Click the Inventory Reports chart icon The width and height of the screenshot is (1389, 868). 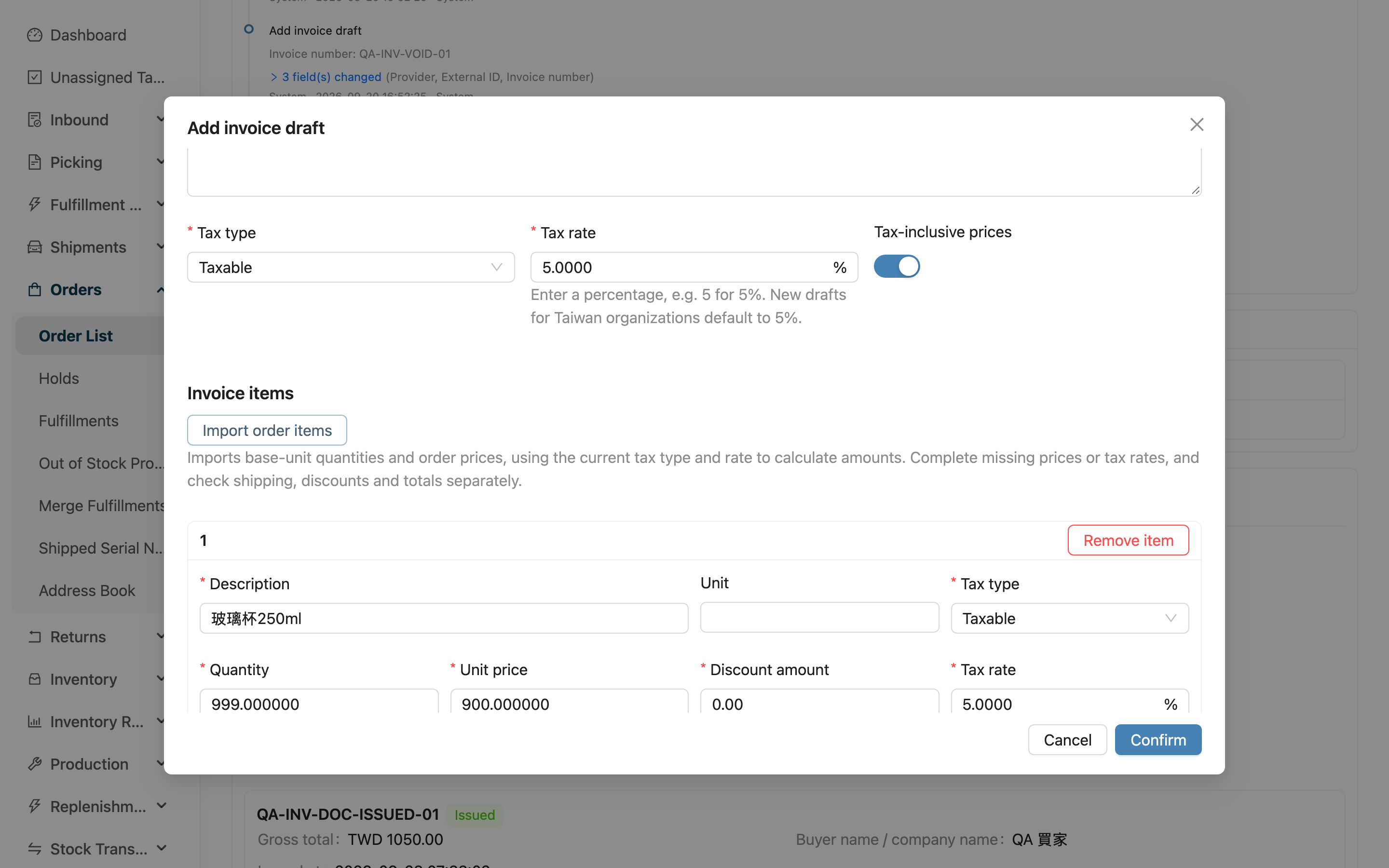[x=34, y=721]
